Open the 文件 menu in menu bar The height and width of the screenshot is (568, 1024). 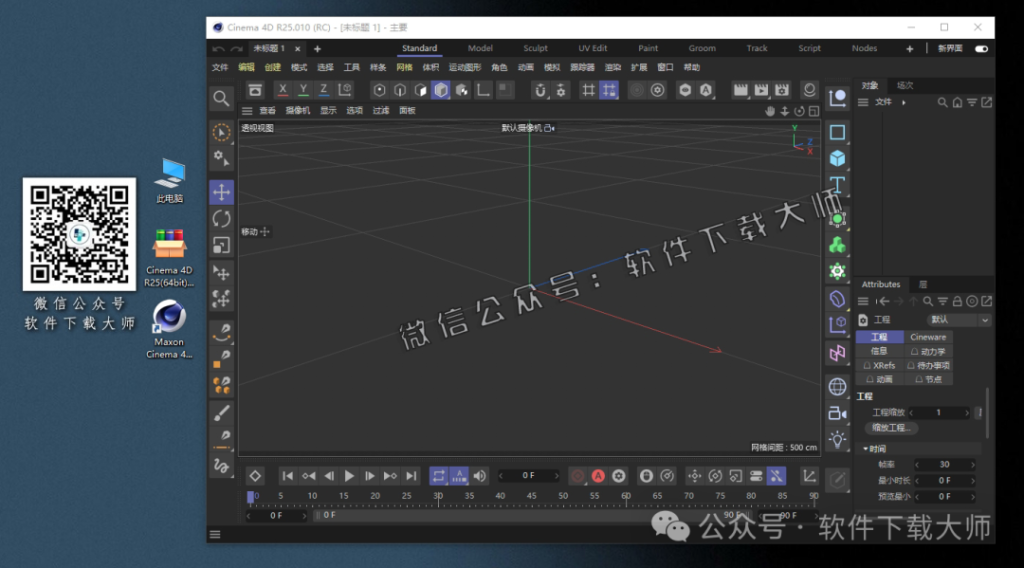[x=220, y=67]
